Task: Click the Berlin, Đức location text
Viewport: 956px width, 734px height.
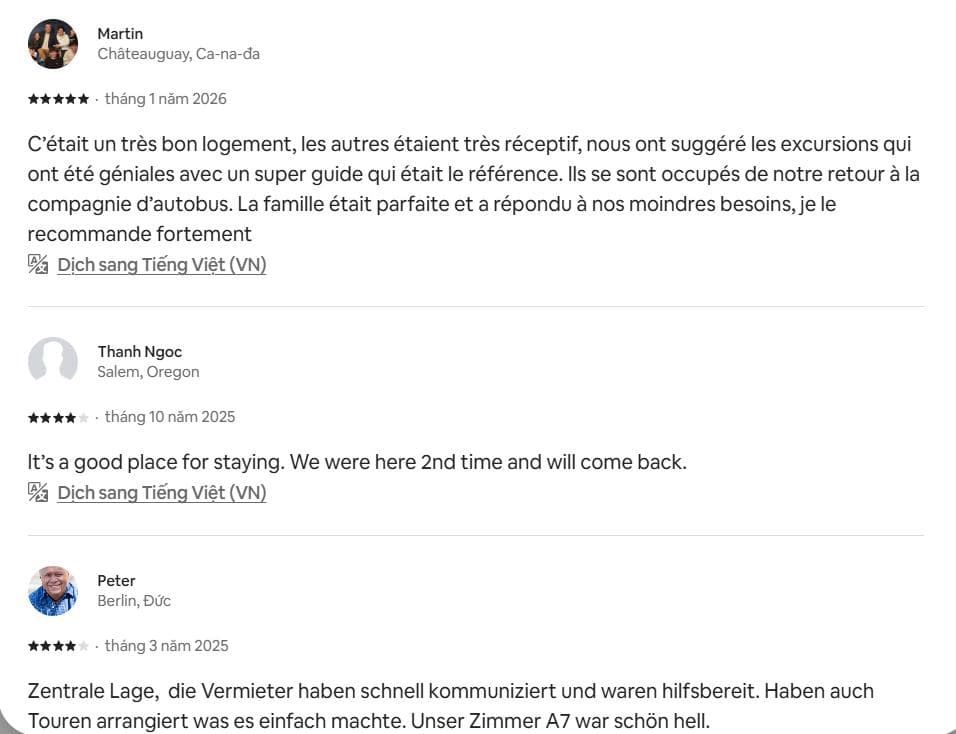Action: (134, 601)
